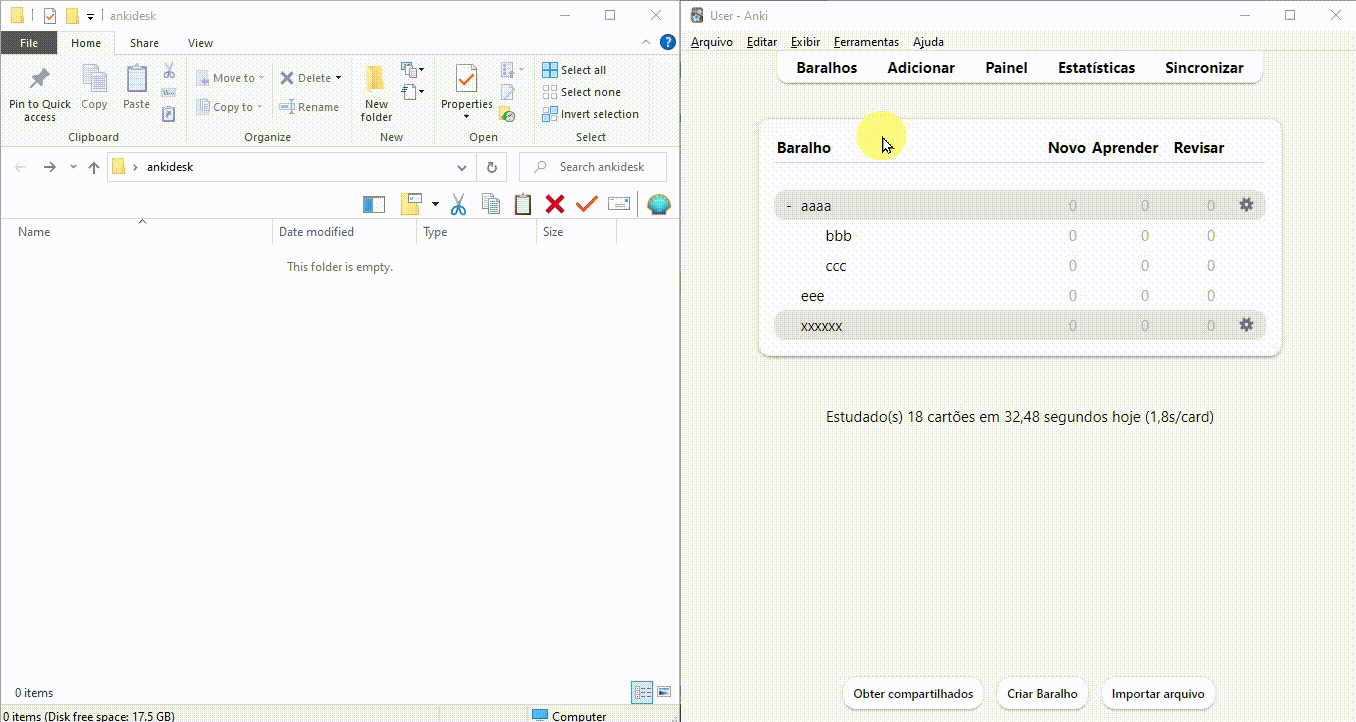Screen dimensions: 1356x722
Task: Click the shell icon in Explorer toolbar
Action: (658, 204)
